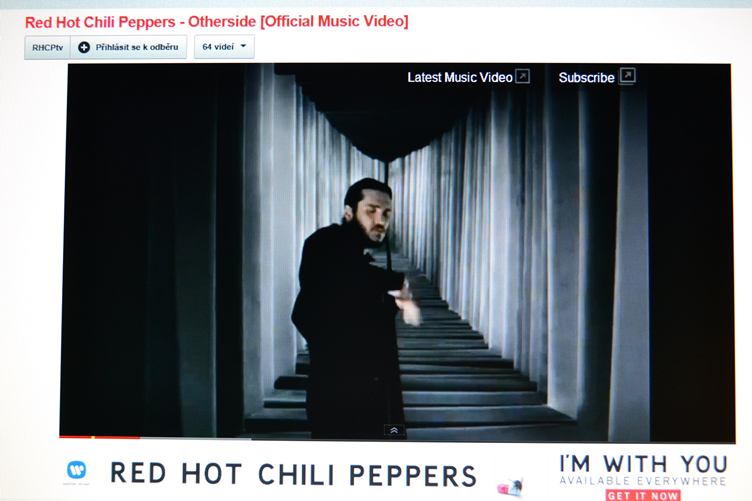The height and width of the screenshot is (501, 752).
Task: Click the I'M WITH YOU album text
Action: point(643,464)
